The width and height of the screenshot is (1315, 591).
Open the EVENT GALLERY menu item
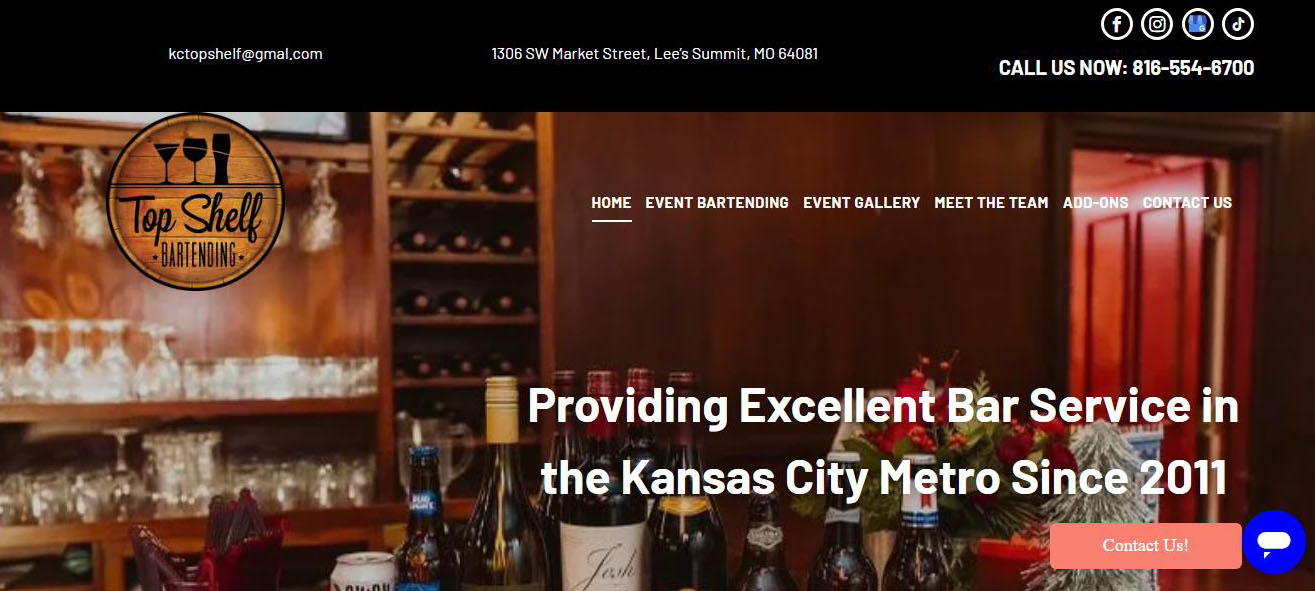click(861, 203)
